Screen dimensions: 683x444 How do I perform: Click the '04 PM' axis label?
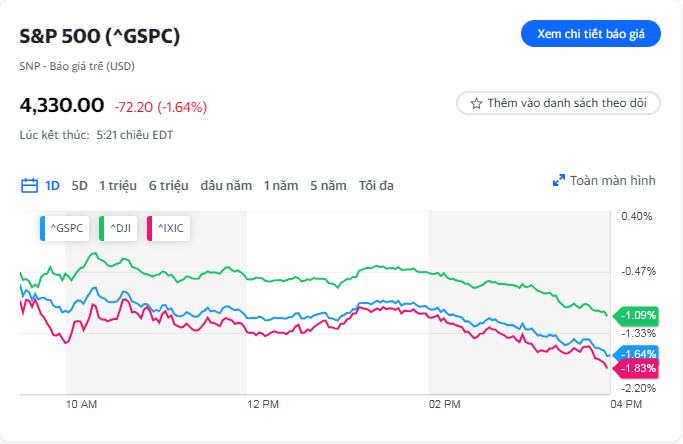(x=626, y=404)
